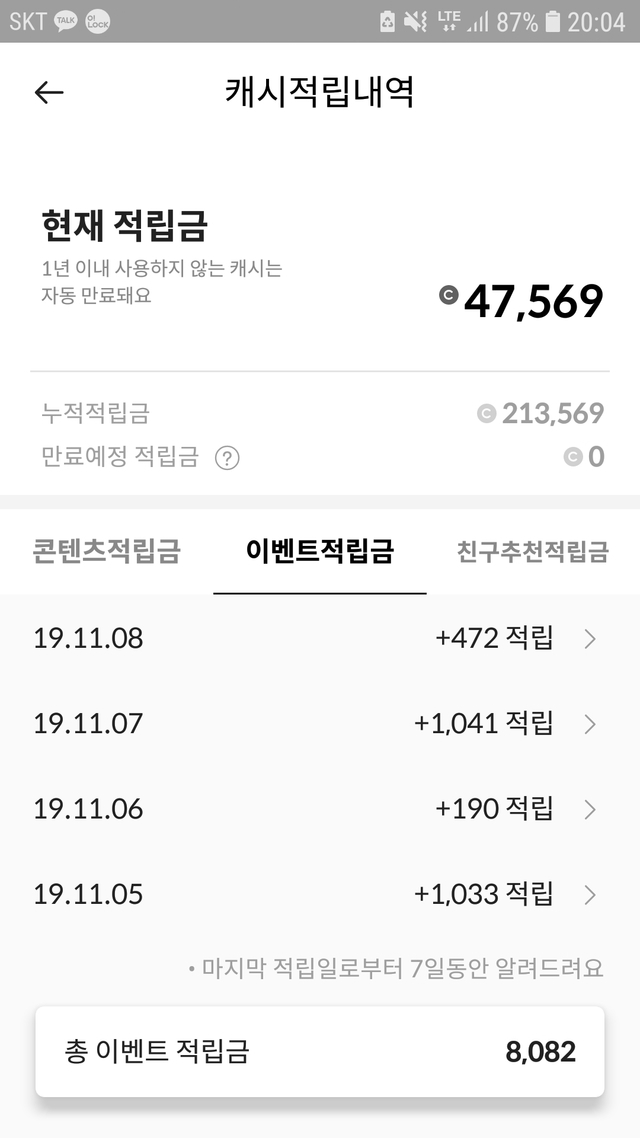Open the expiring cash help question mark
The image size is (640, 1138).
click(x=228, y=458)
